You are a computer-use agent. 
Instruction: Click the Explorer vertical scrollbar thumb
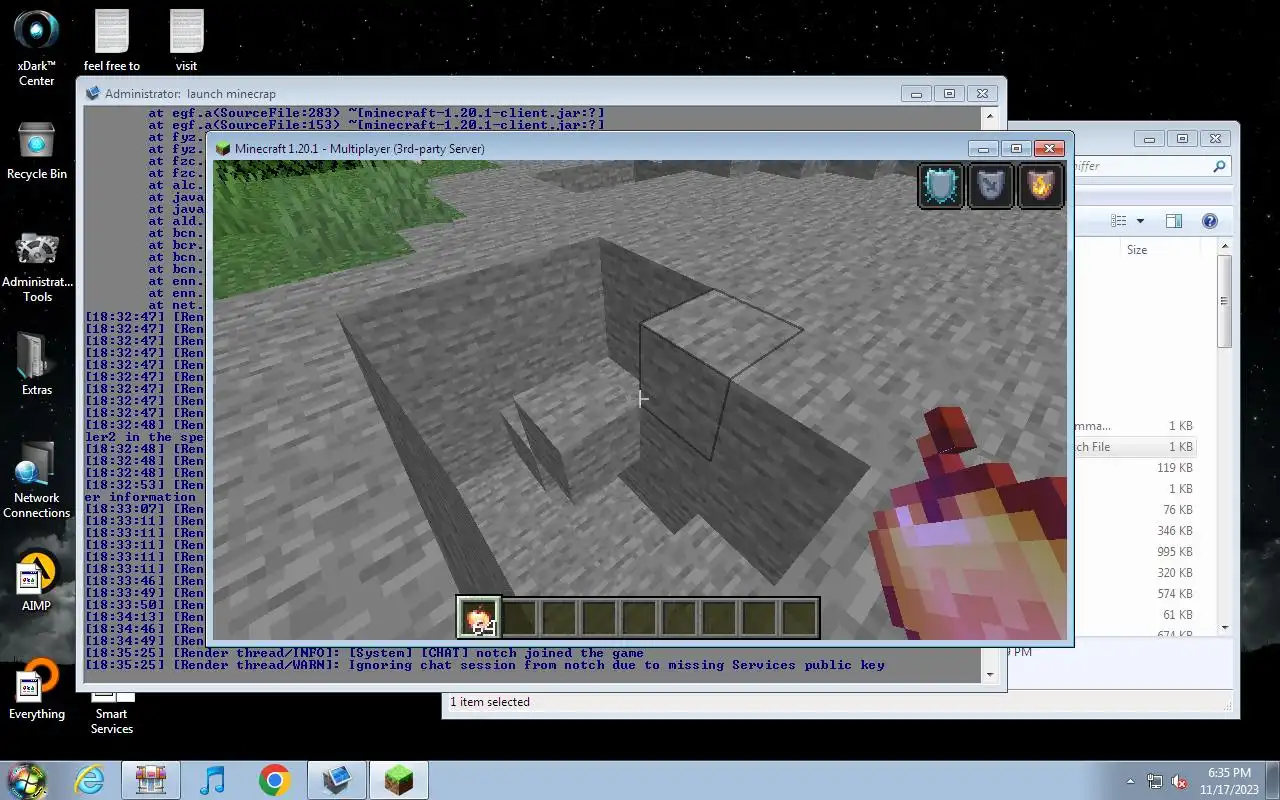pyautogui.click(x=1225, y=301)
